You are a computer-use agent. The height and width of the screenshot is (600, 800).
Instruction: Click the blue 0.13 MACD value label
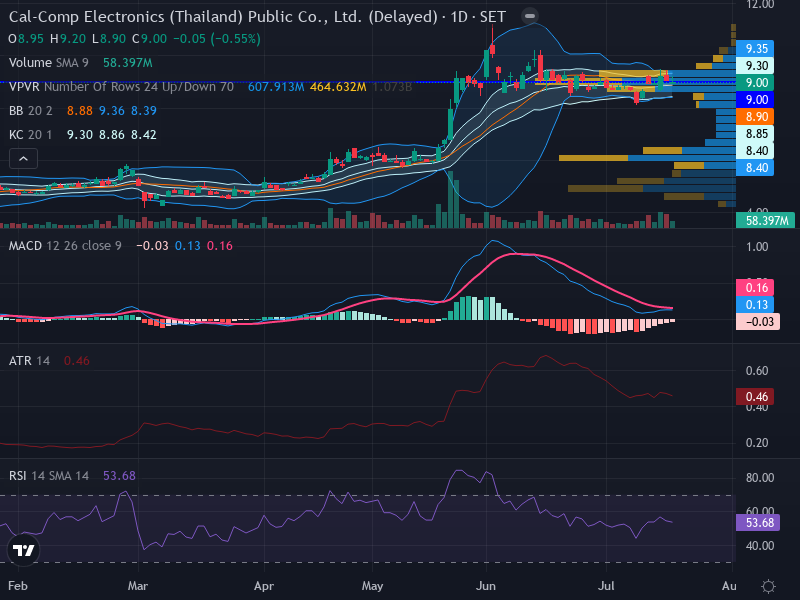click(755, 305)
